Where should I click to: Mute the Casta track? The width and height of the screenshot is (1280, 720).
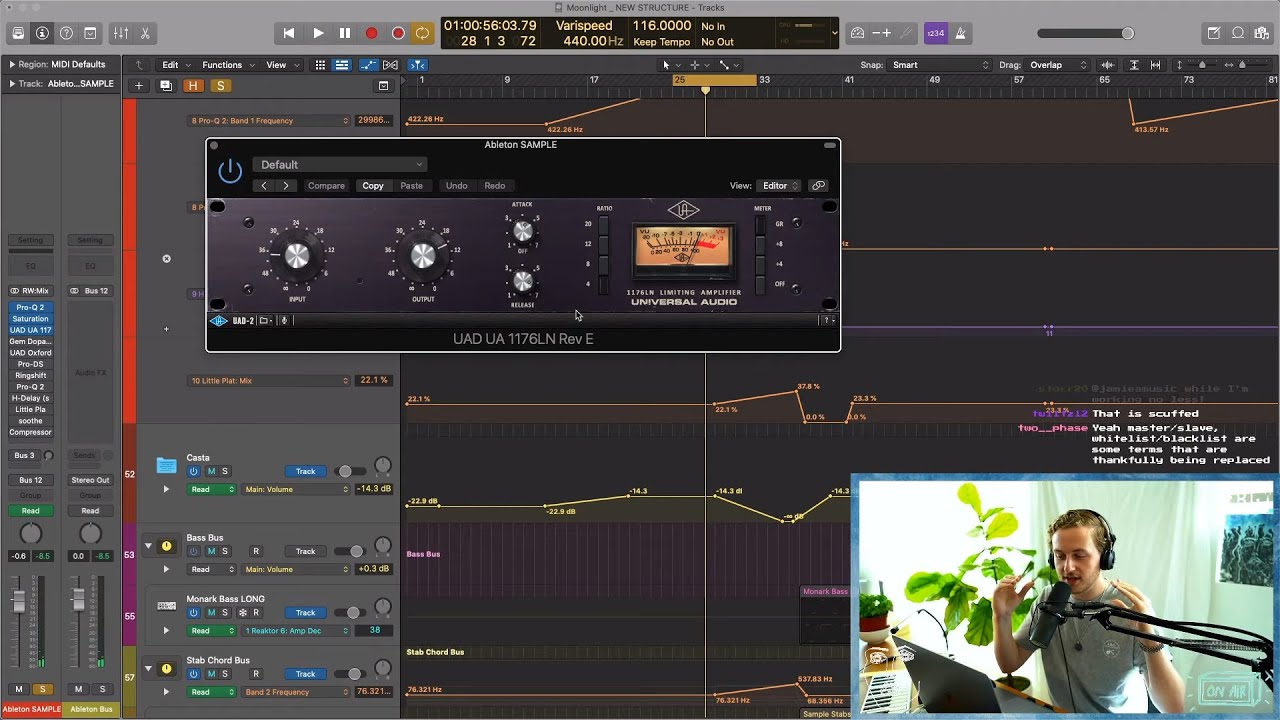pos(209,472)
